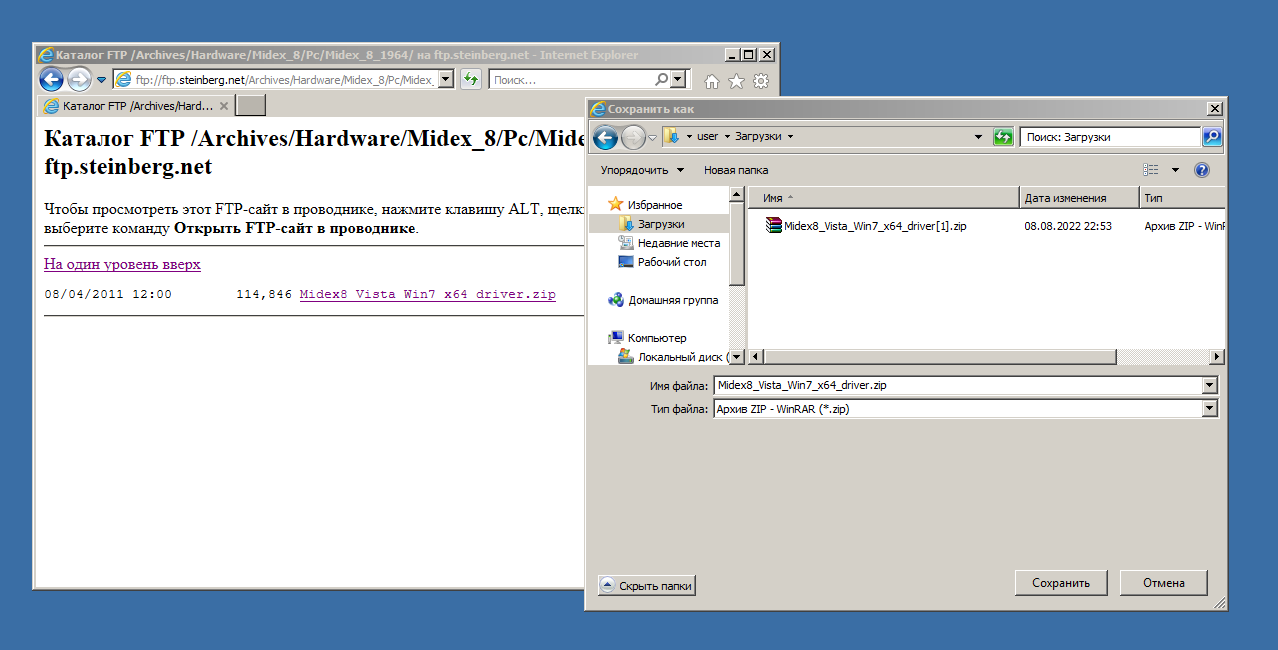1278x650 pixels.
Task: Select Недавние места in navigation pane
Action: coord(669,243)
